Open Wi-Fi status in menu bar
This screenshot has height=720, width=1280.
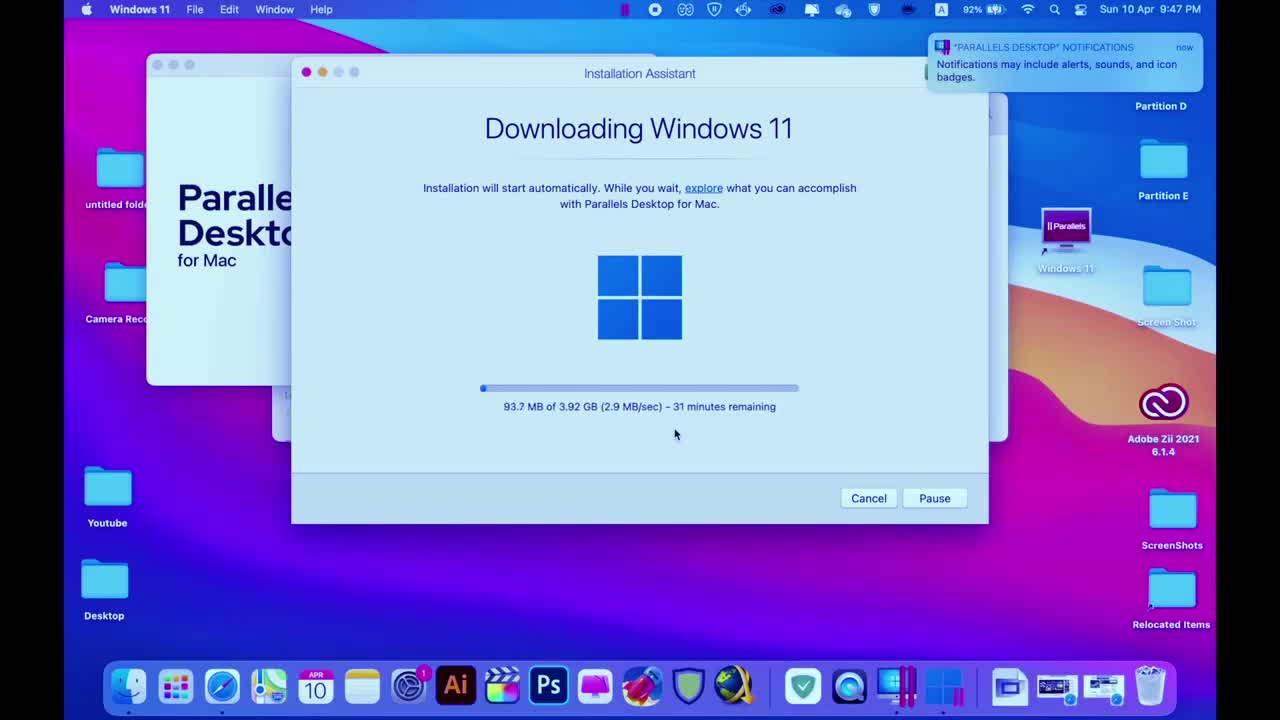click(1027, 9)
